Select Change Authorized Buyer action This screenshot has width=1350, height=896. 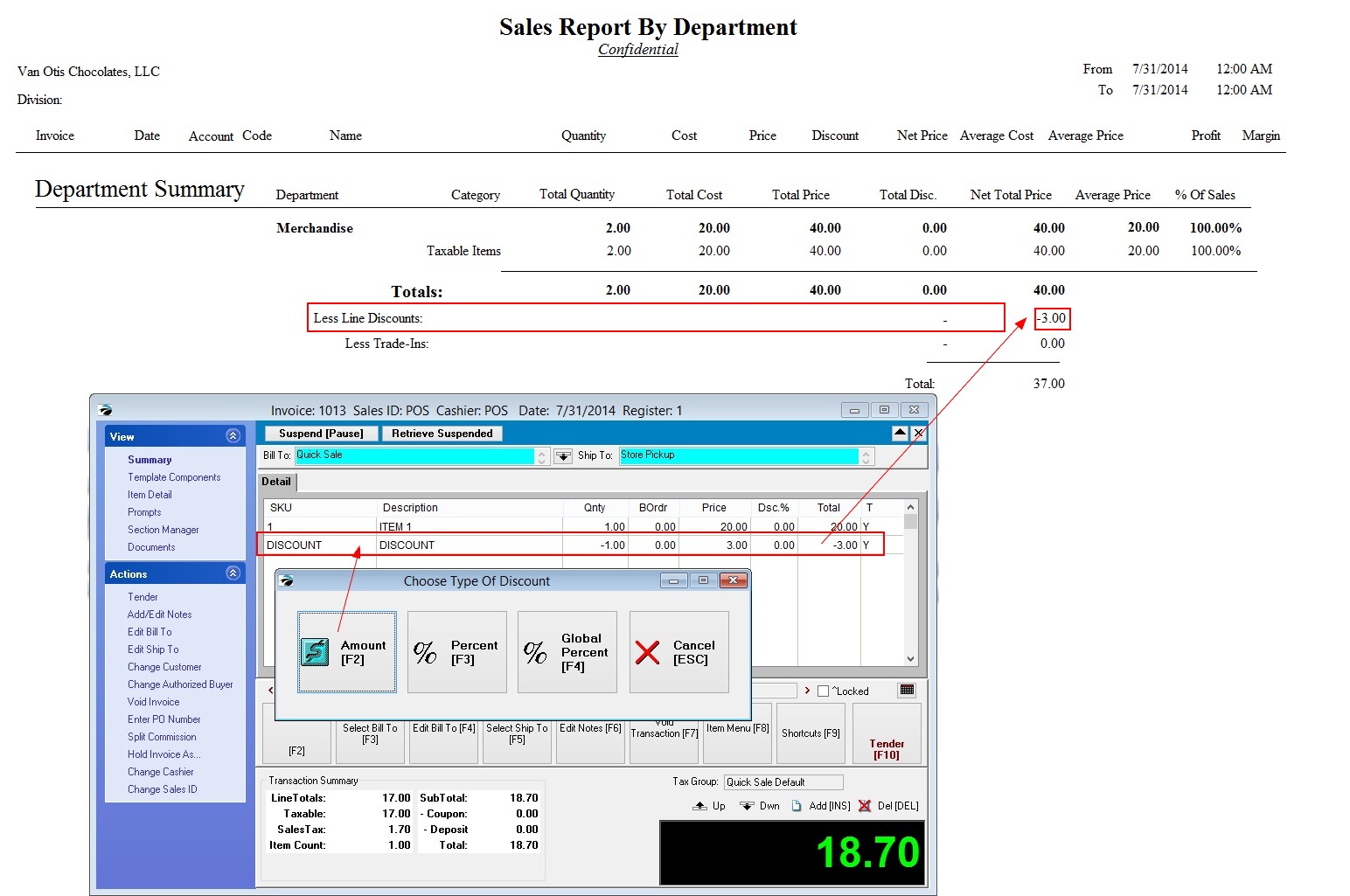coord(180,684)
